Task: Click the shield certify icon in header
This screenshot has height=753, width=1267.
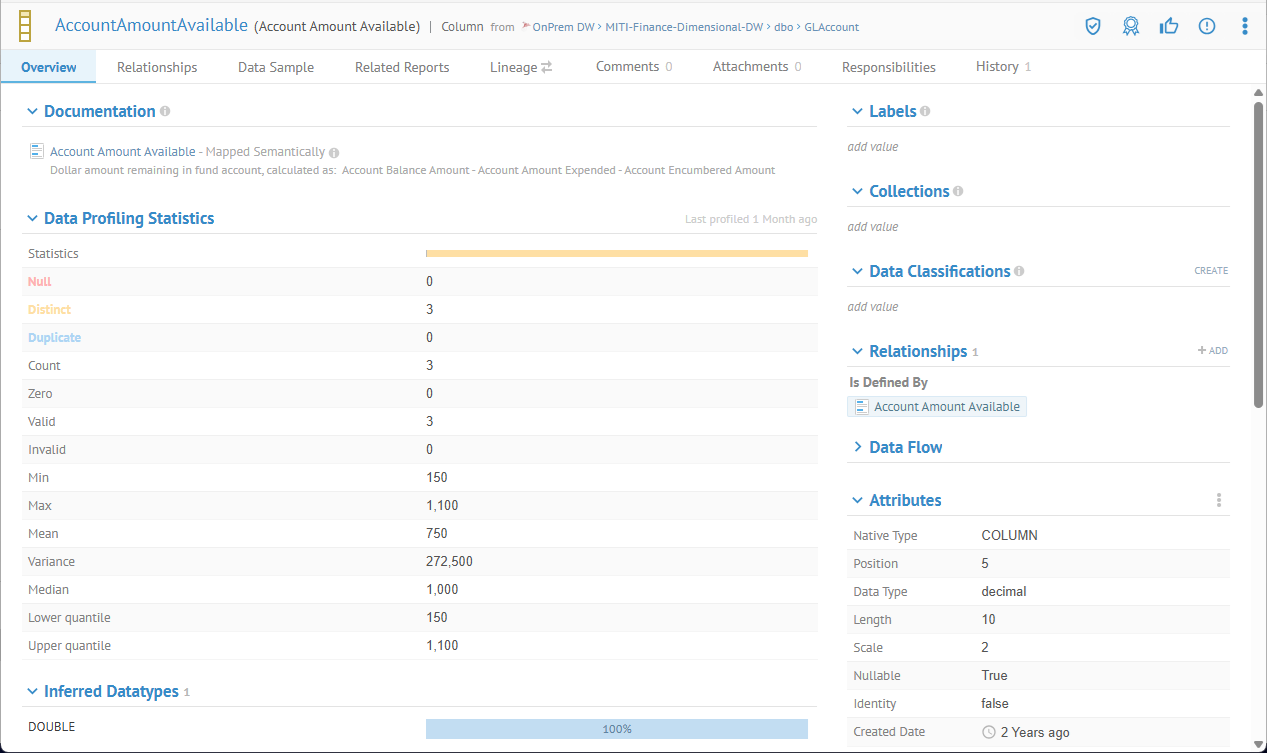Action: [x=1093, y=26]
